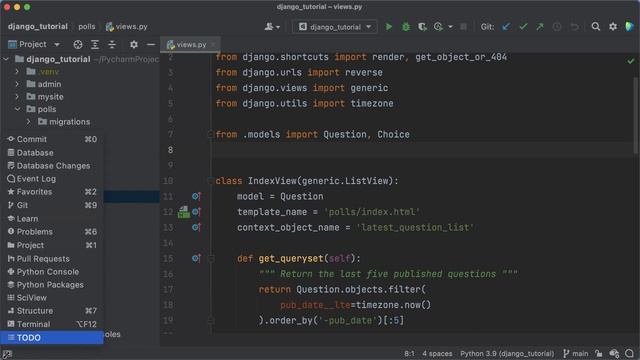Click the stop process button
The image size is (640, 360).
463,27
